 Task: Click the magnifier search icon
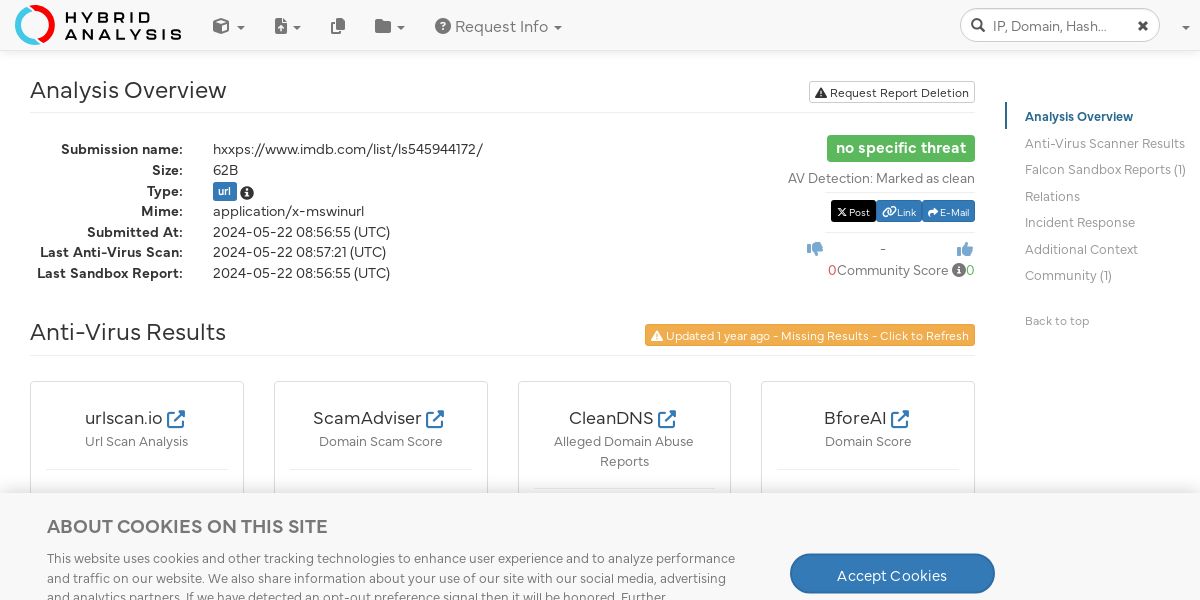[977, 26]
